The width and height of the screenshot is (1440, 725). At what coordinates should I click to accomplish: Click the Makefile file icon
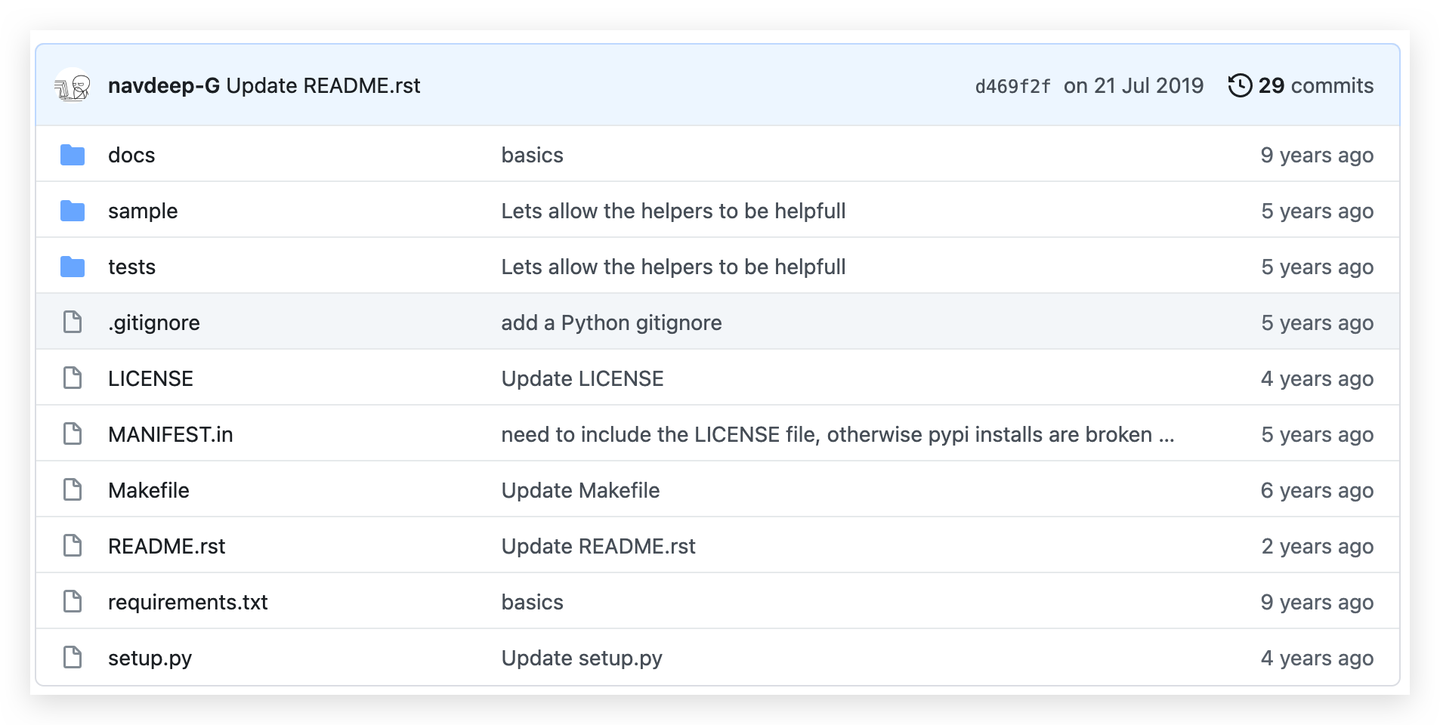[x=72, y=490]
